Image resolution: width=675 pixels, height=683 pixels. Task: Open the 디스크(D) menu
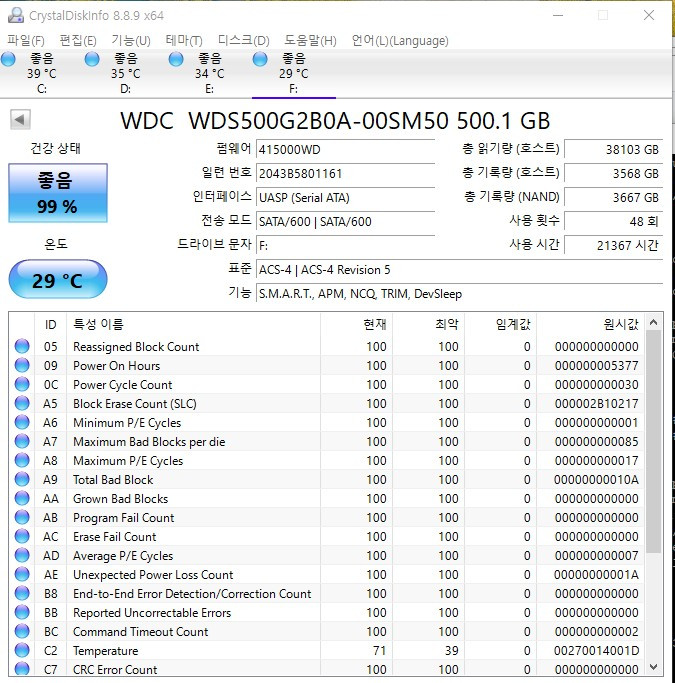tap(243, 41)
